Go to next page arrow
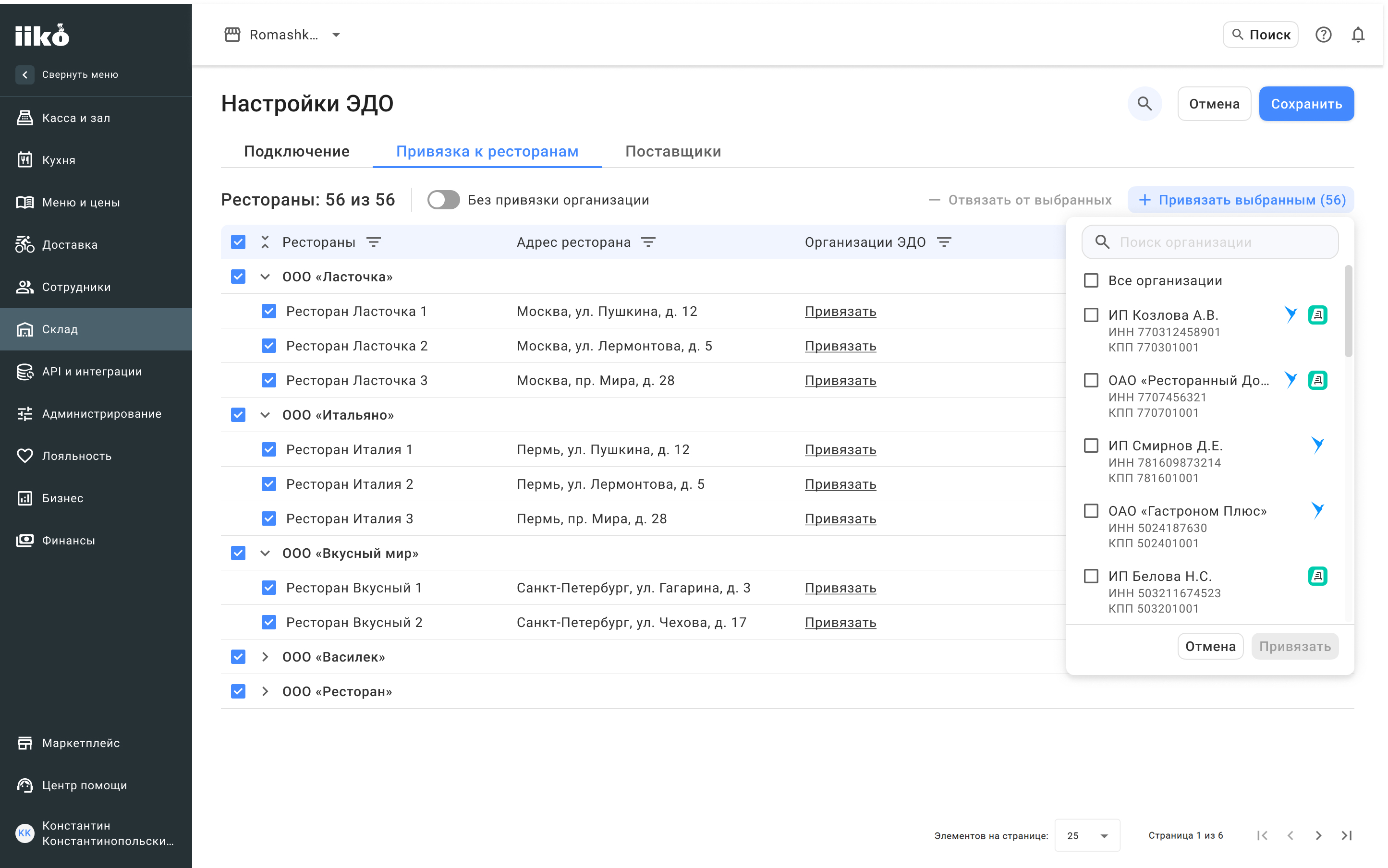 [x=1318, y=835]
